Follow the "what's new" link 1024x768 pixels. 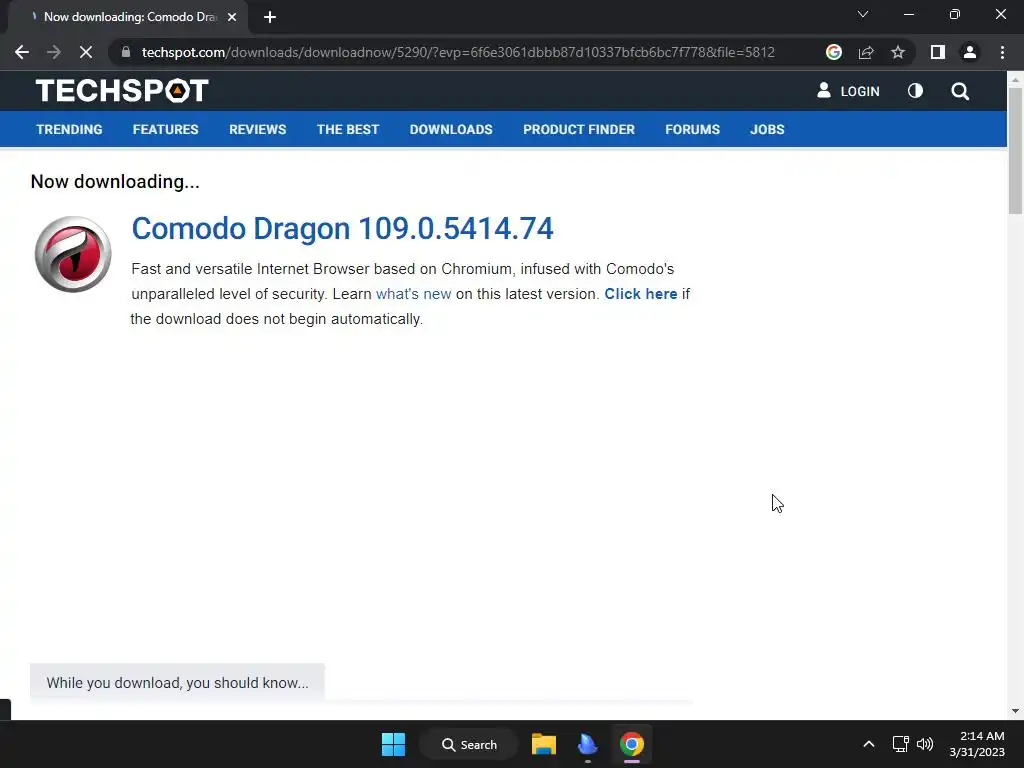pyautogui.click(x=413, y=294)
